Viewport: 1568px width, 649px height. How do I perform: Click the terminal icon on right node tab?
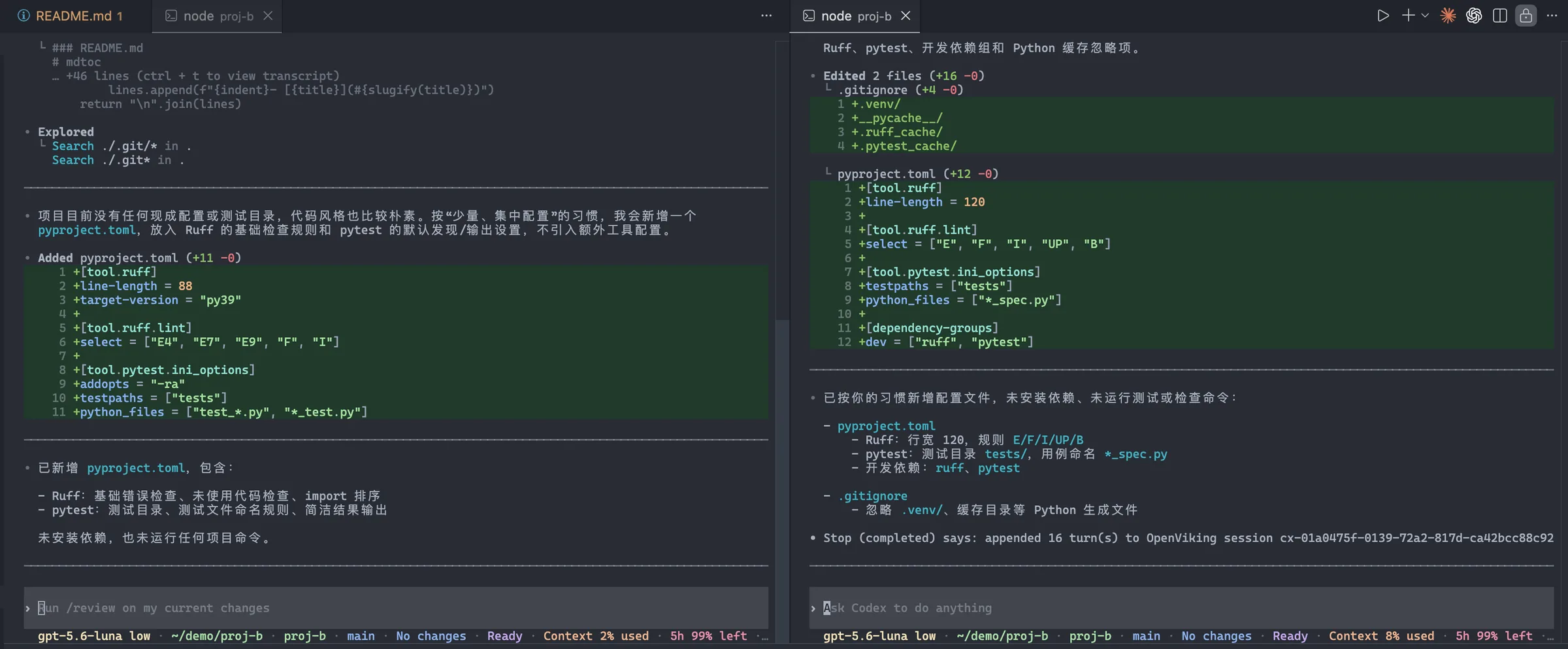pos(809,16)
